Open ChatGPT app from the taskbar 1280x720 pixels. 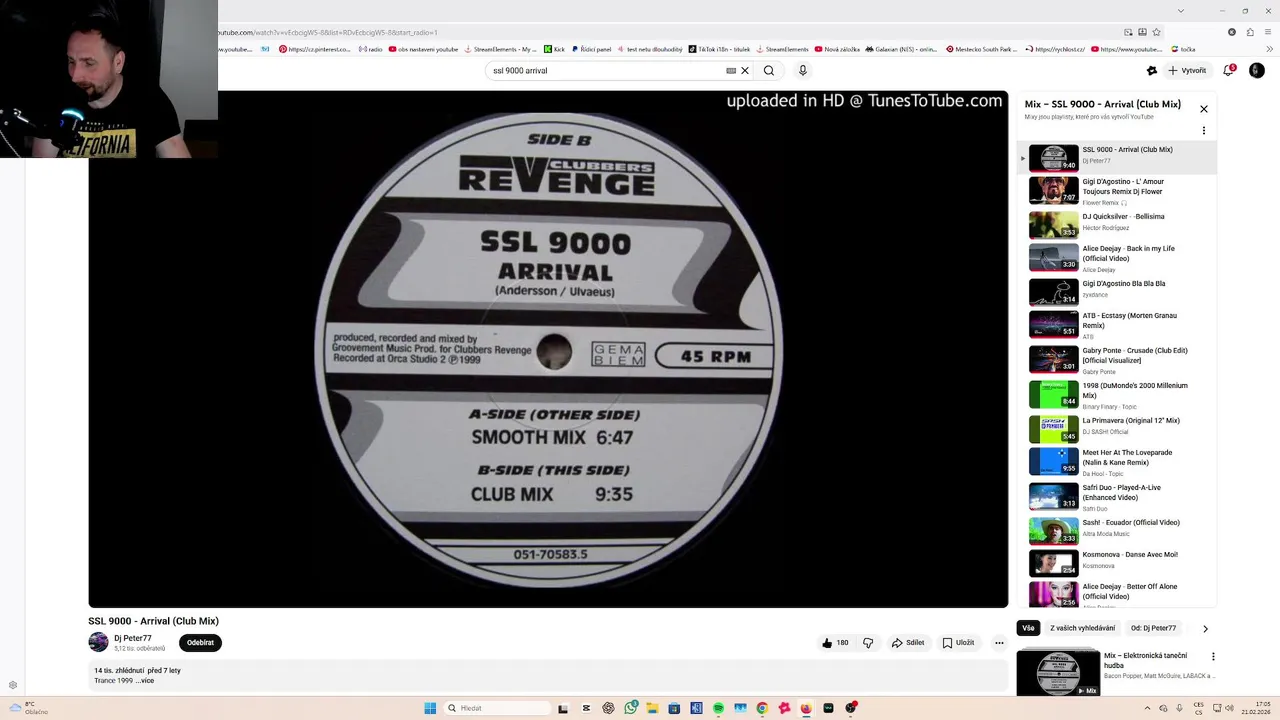pyautogui.click(x=609, y=708)
